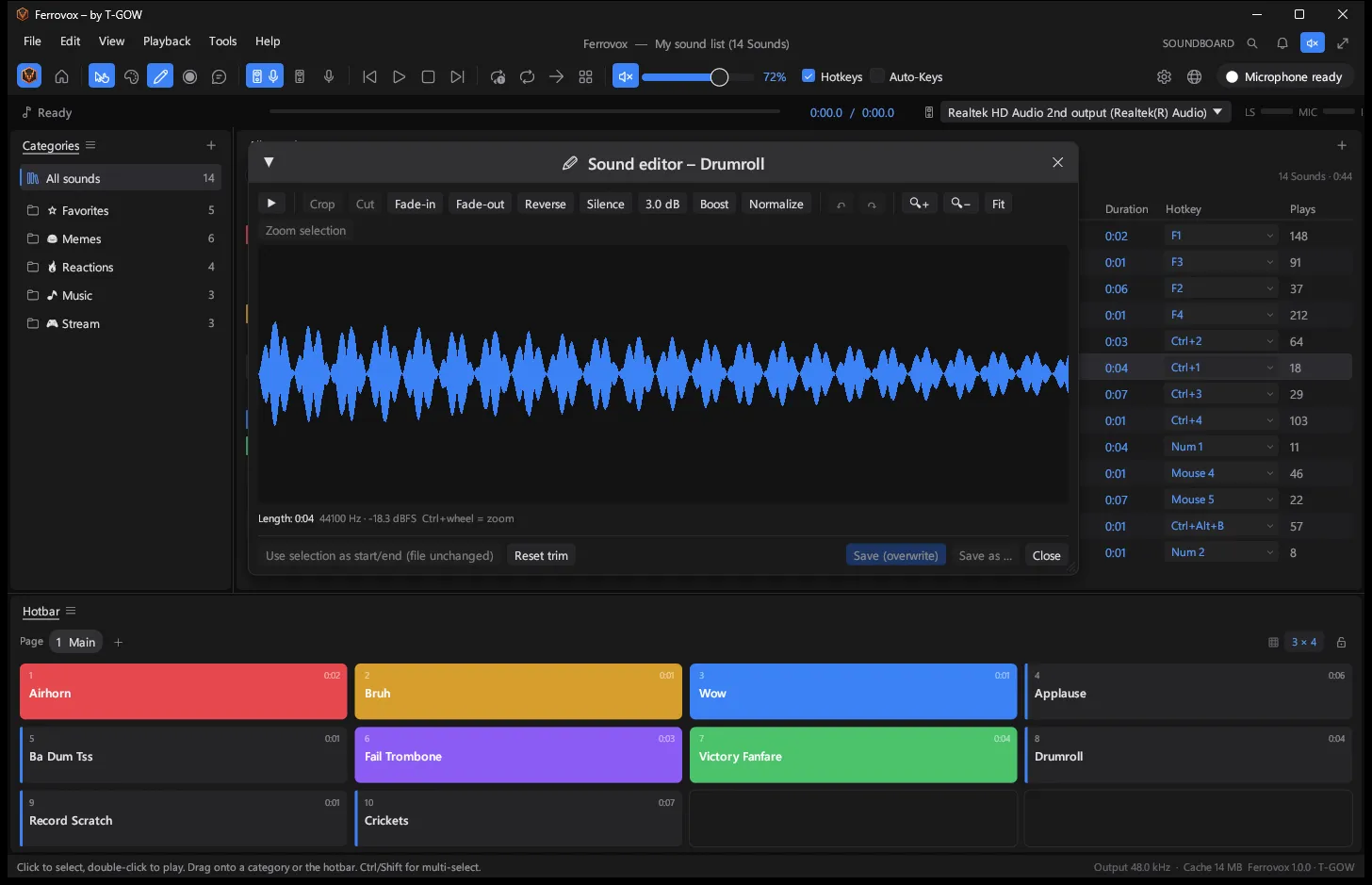Image resolution: width=1372 pixels, height=885 pixels.
Task: Click the Normalize button
Action: click(776, 204)
